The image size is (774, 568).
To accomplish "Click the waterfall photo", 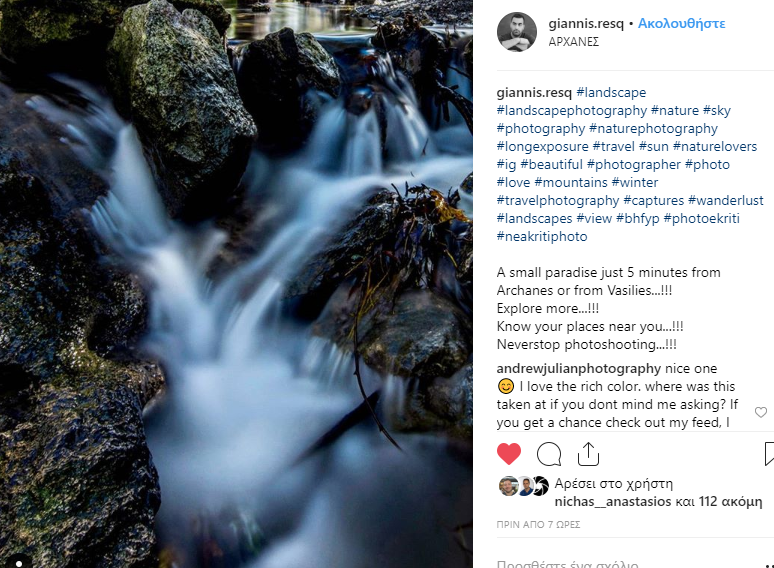I will 236,284.
